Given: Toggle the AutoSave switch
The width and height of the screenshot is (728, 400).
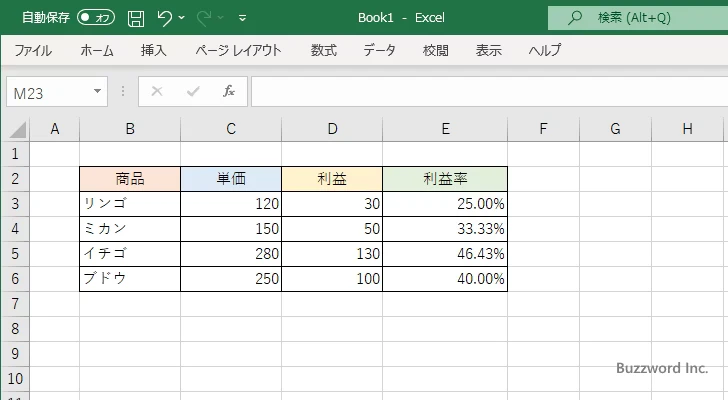Looking at the screenshot, I should (96, 18).
